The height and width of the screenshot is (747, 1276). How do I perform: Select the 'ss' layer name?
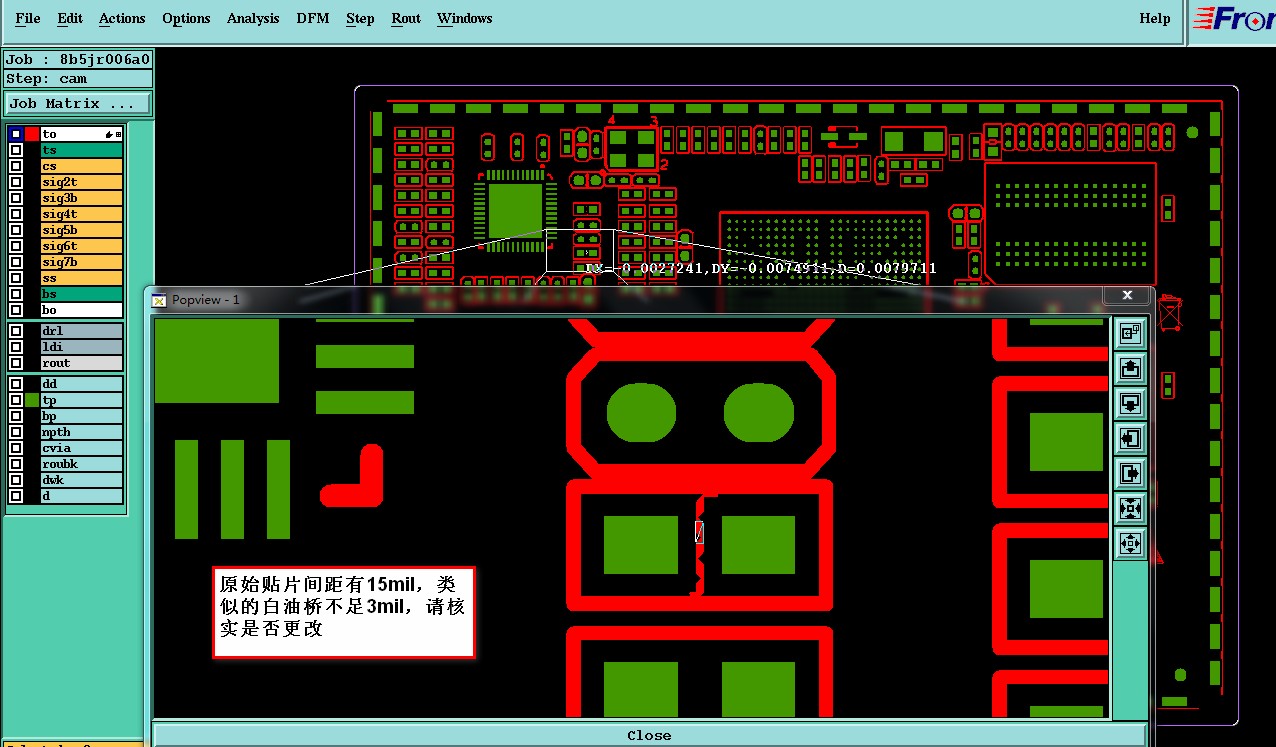[x=82, y=278]
